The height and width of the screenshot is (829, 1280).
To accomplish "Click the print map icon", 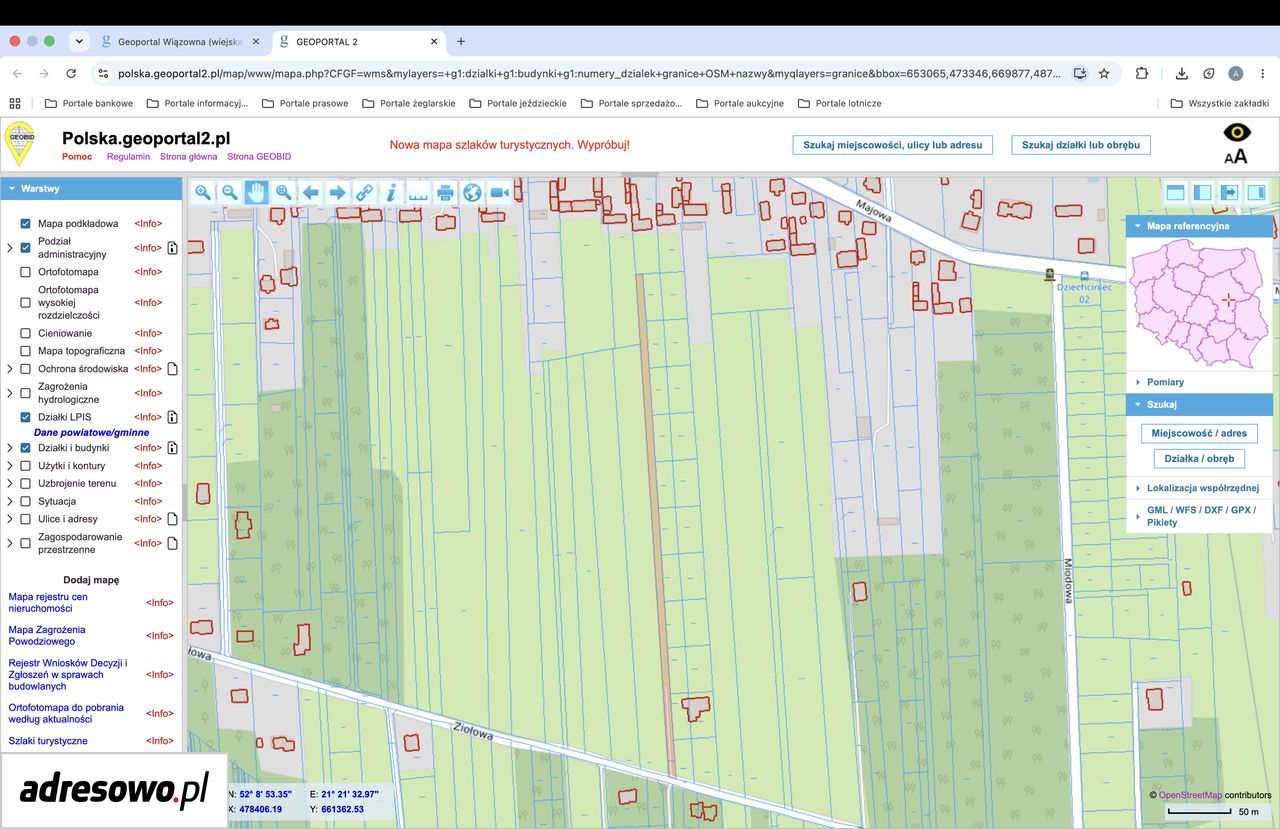I will coord(445,193).
